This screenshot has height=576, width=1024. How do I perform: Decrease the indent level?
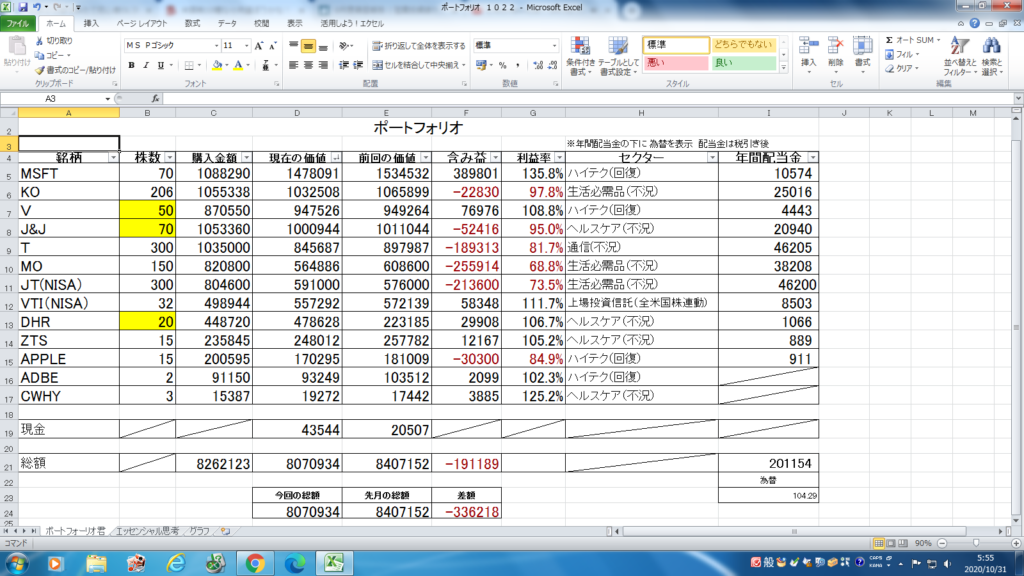click(x=344, y=65)
